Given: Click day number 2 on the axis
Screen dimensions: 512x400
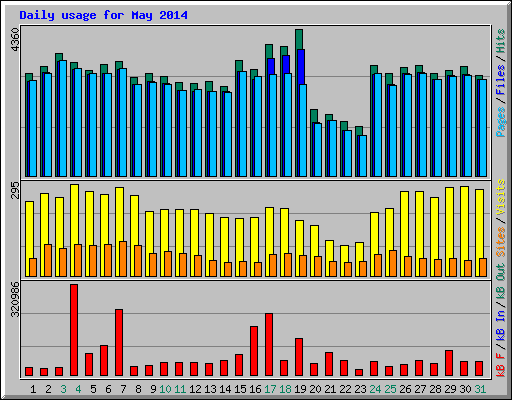Looking at the screenshot, I should pyautogui.click(x=48, y=389).
